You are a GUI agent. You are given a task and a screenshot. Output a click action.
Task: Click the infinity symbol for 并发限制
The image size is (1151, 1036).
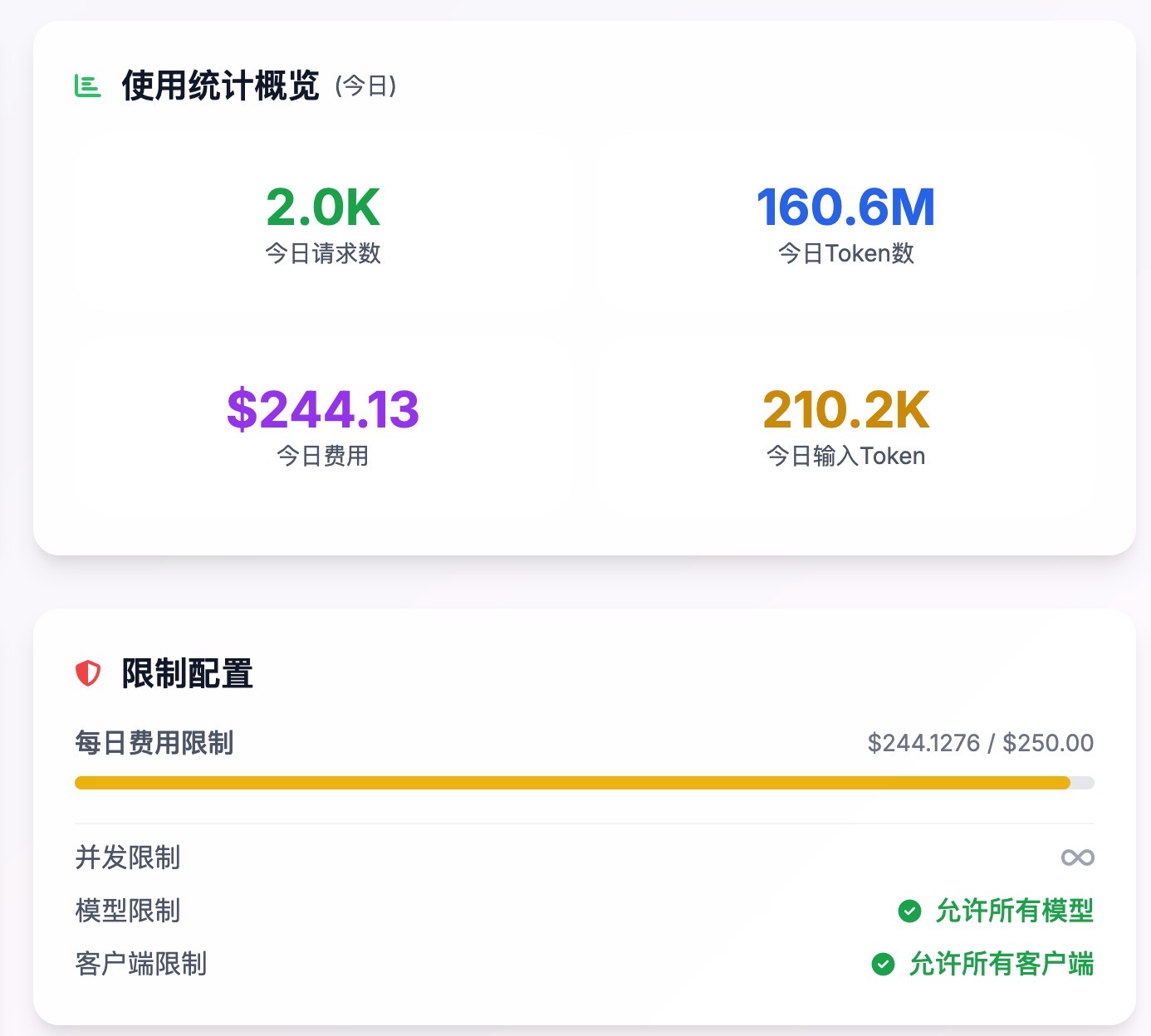[1077, 858]
